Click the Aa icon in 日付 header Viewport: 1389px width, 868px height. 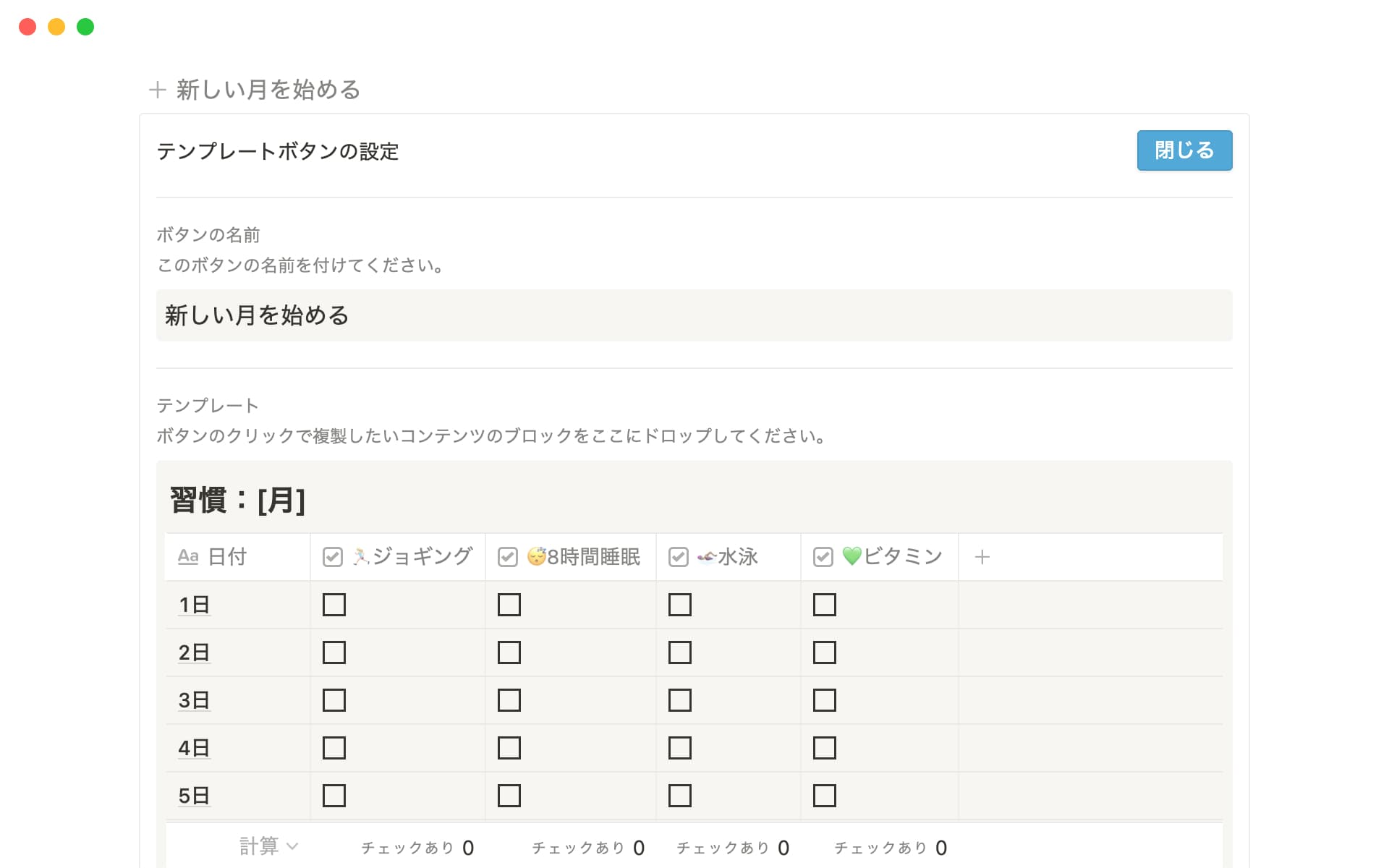point(188,556)
